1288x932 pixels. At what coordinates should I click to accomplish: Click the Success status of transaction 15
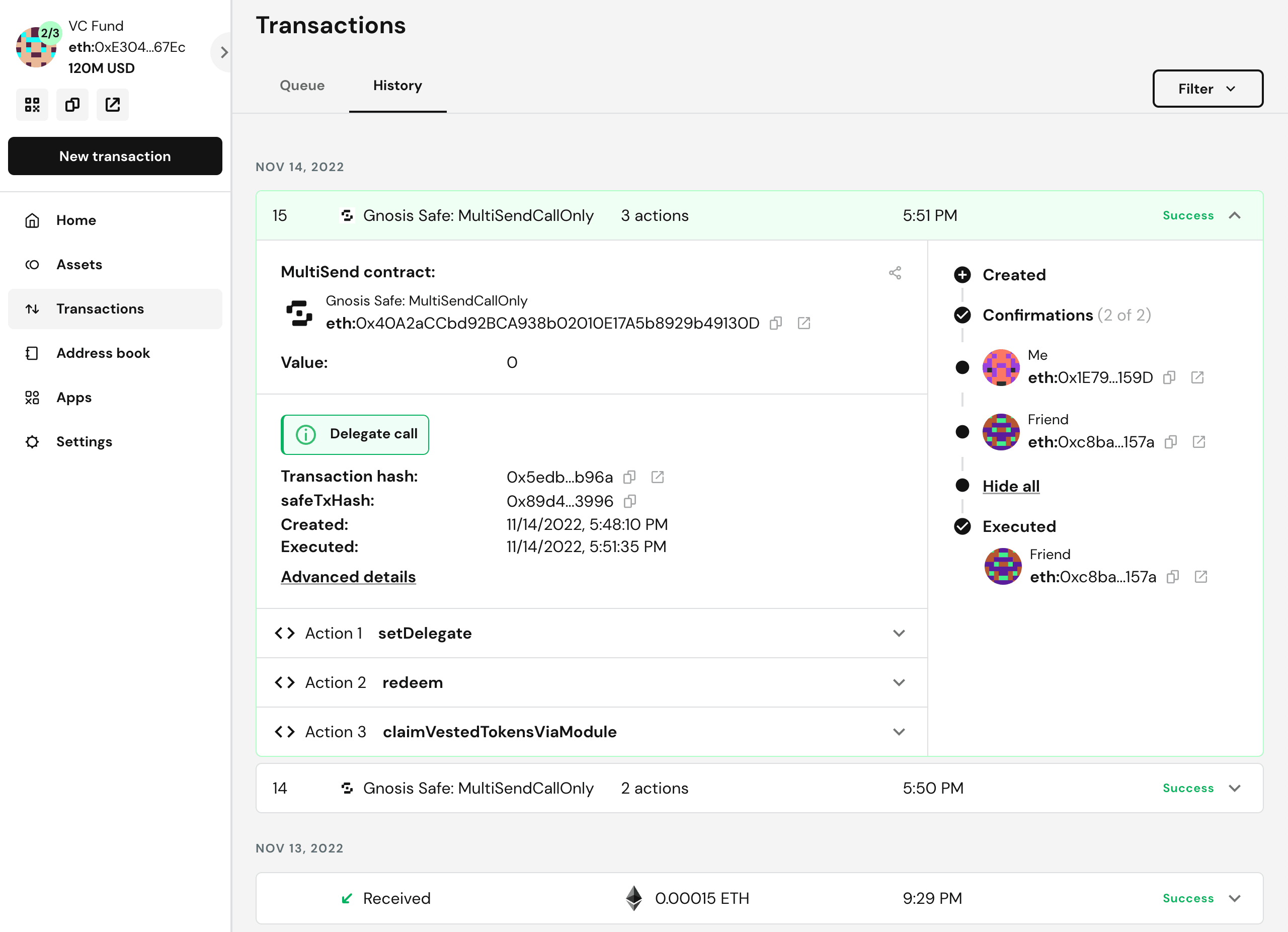click(1188, 216)
